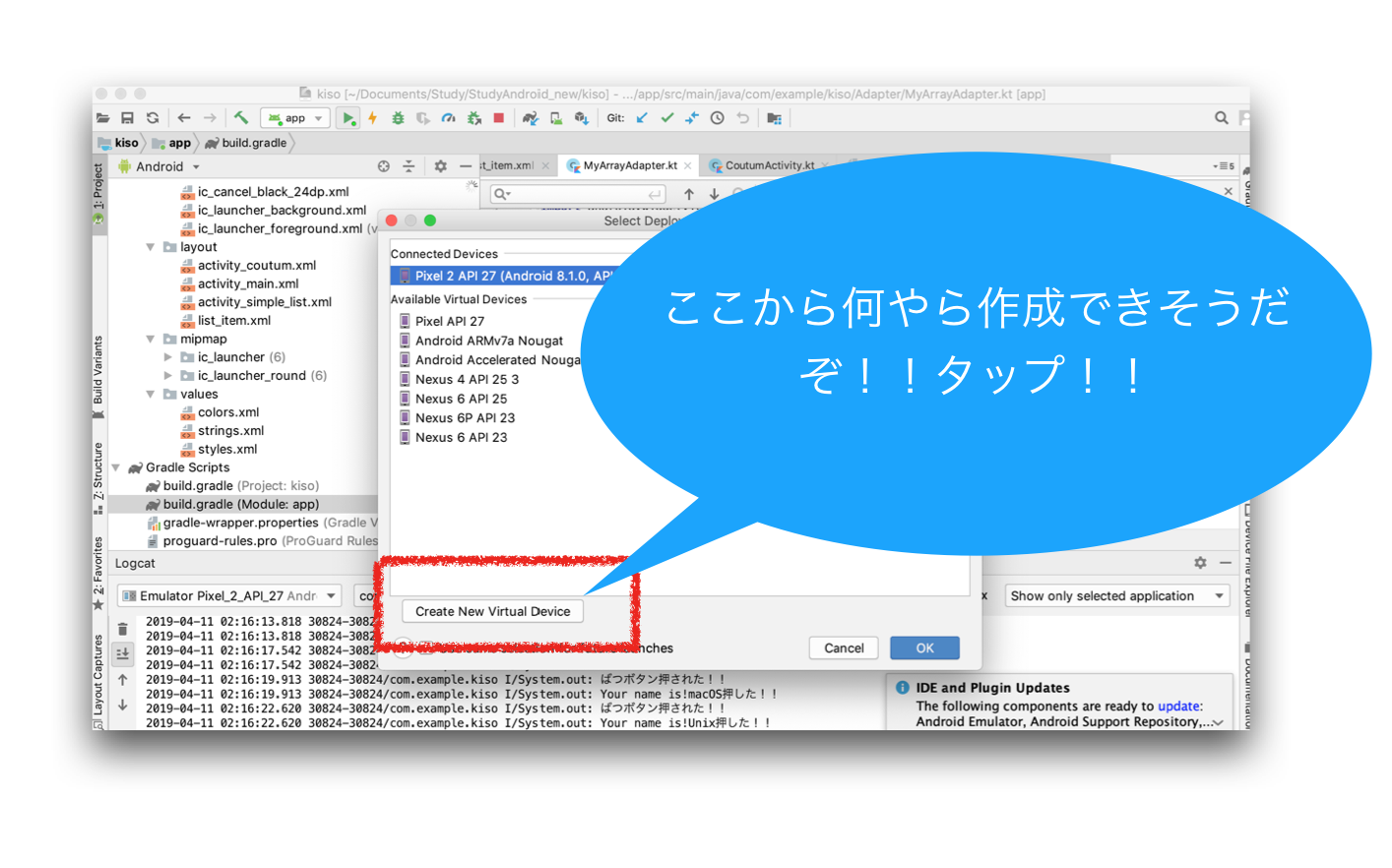Collapse the Gradle Scripts node
This screenshot has height=868, width=1392.
coord(116,468)
